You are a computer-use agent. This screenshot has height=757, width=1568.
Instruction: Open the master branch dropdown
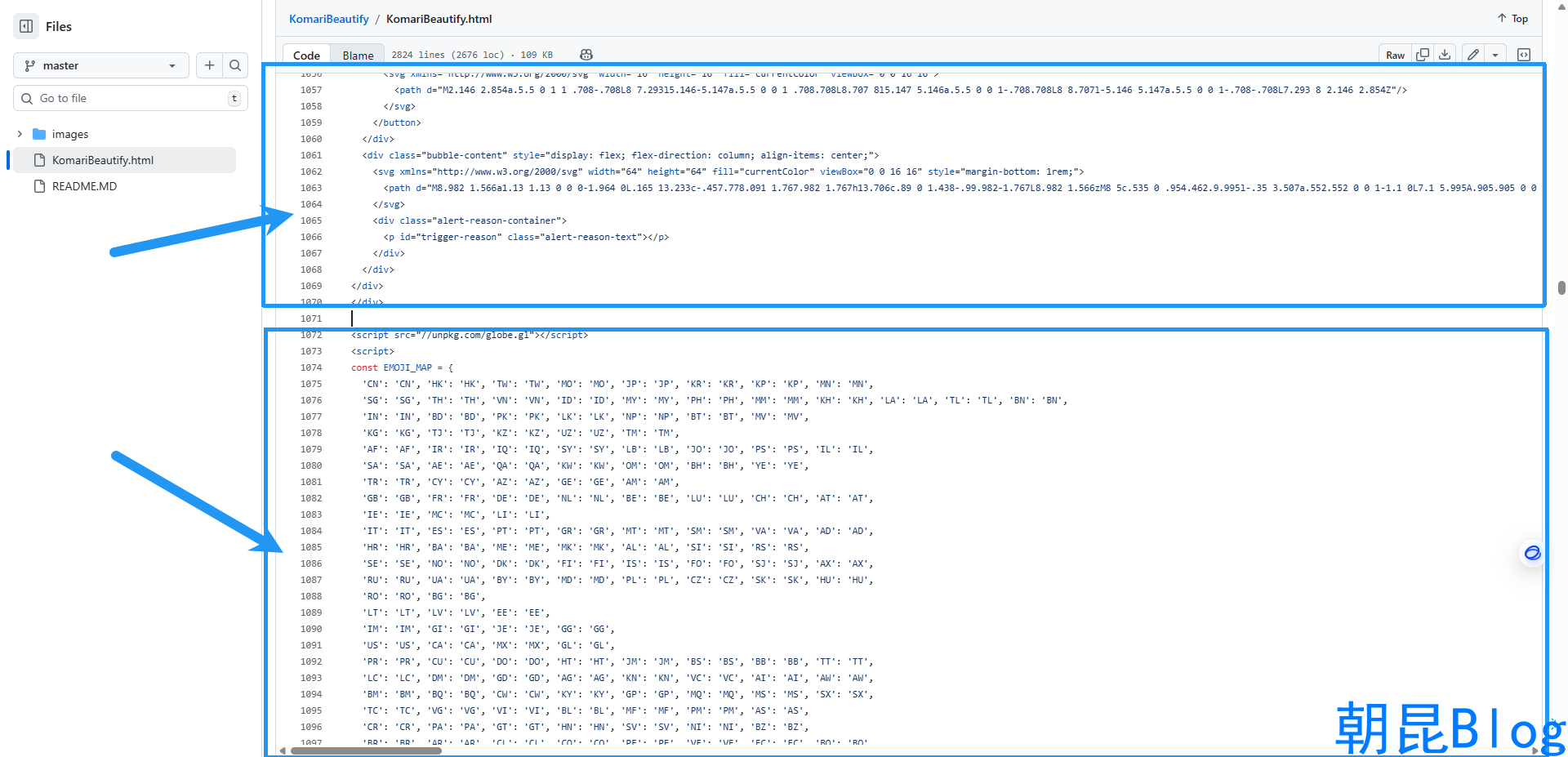point(101,65)
